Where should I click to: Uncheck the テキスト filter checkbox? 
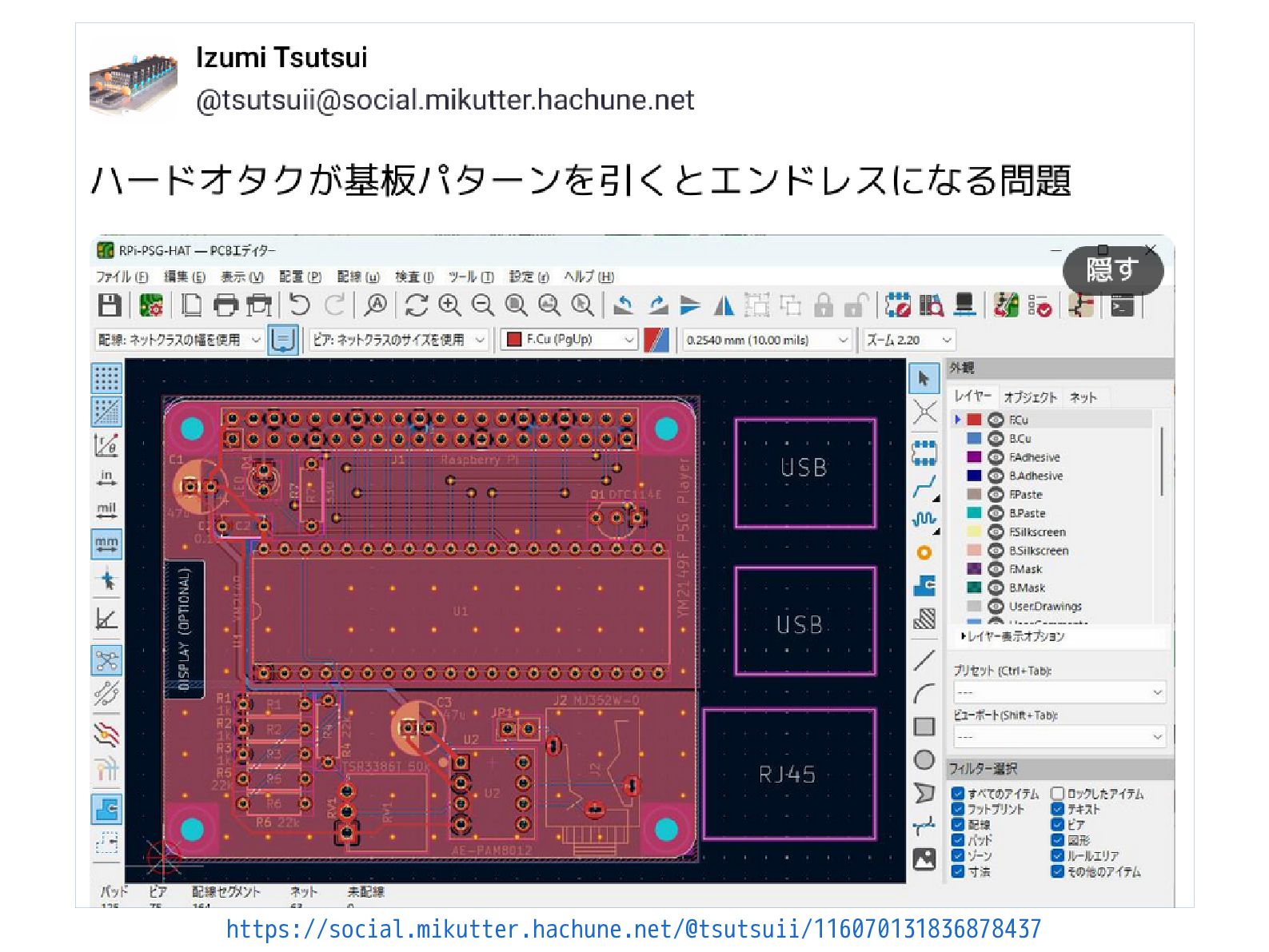pyautogui.click(x=1057, y=809)
